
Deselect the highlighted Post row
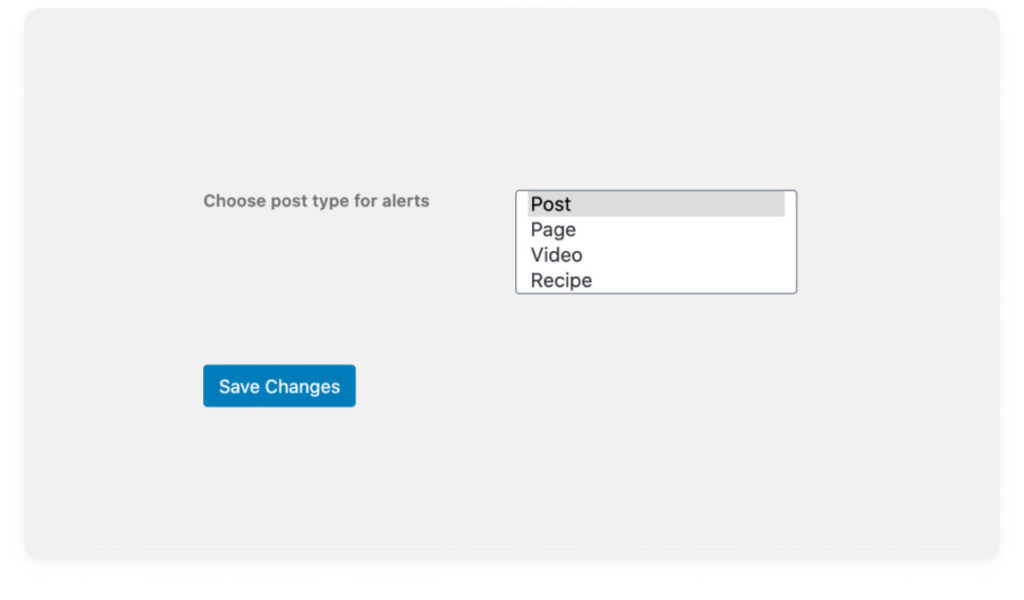click(656, 204)
